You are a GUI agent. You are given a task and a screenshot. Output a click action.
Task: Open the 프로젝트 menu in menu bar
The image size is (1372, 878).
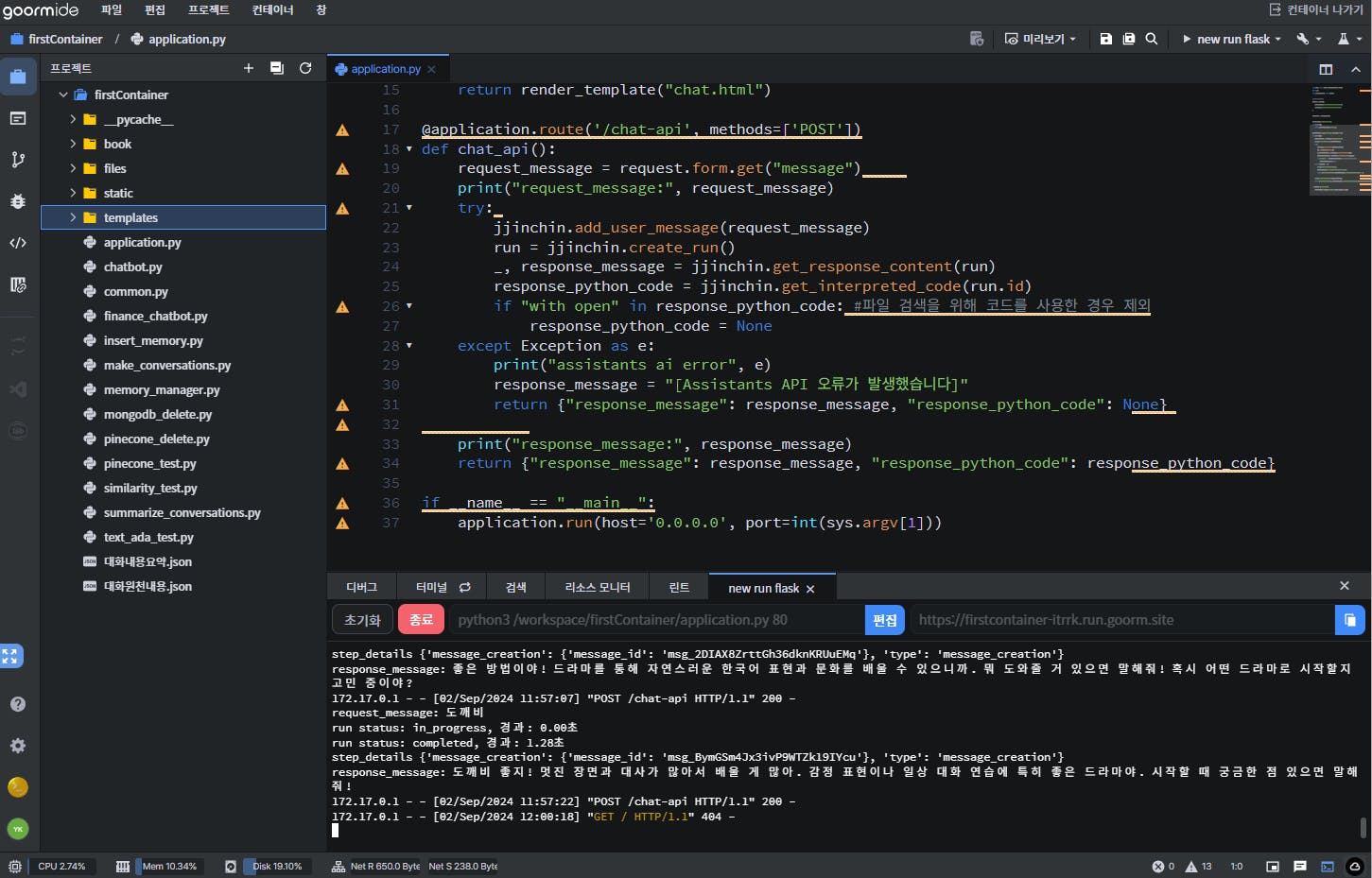(208, 9)
